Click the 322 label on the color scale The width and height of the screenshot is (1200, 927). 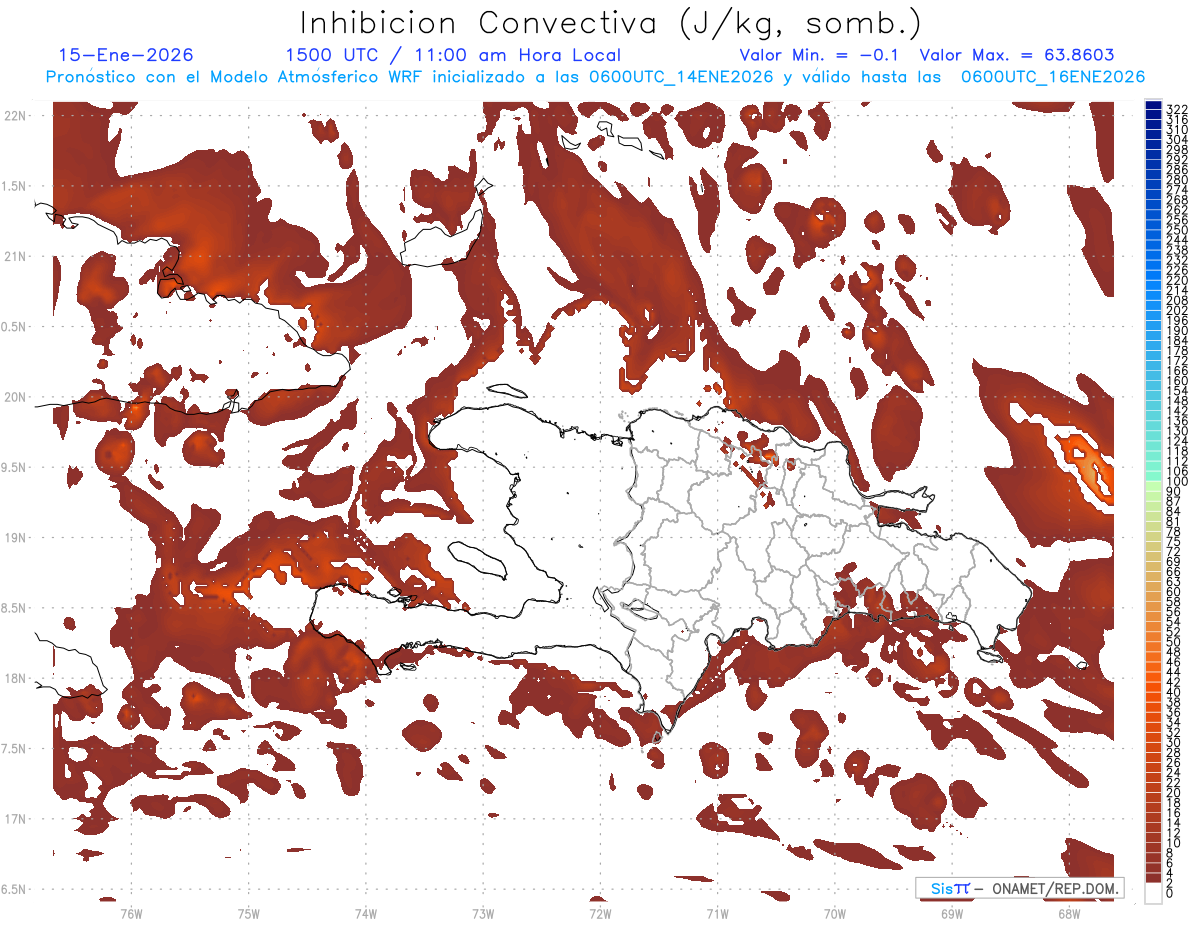[1177, 108]
